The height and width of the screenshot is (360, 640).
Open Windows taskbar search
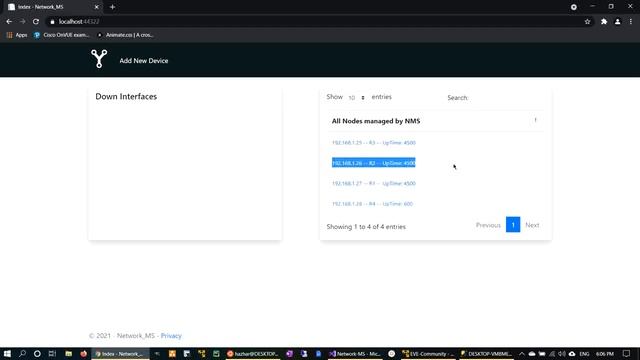tap(22, 353)
